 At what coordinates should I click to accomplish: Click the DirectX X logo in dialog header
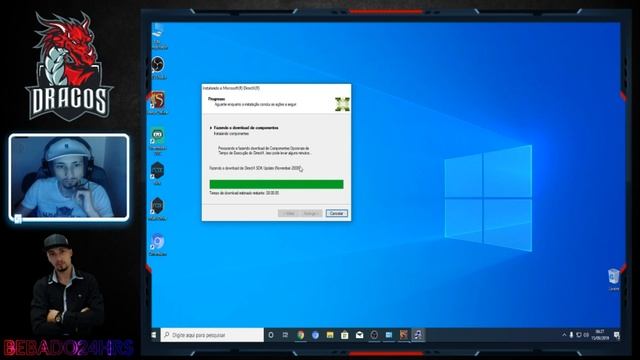tap(342, 104)
